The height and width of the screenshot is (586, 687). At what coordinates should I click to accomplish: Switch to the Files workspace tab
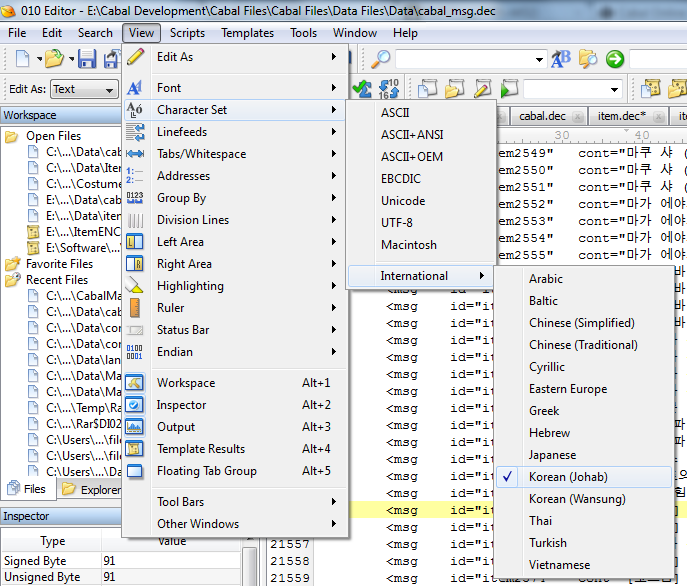tap(28, 489)
